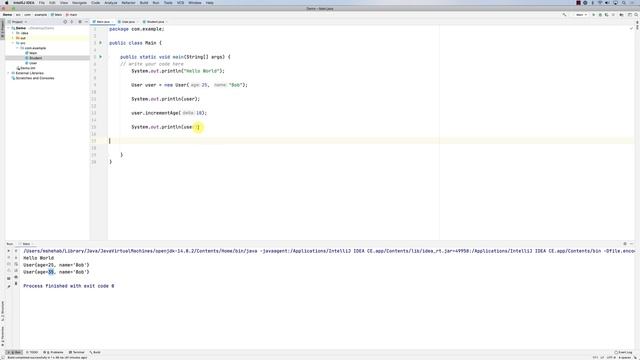
Task: Open the Refactor menu
Action: click(128, 3)
